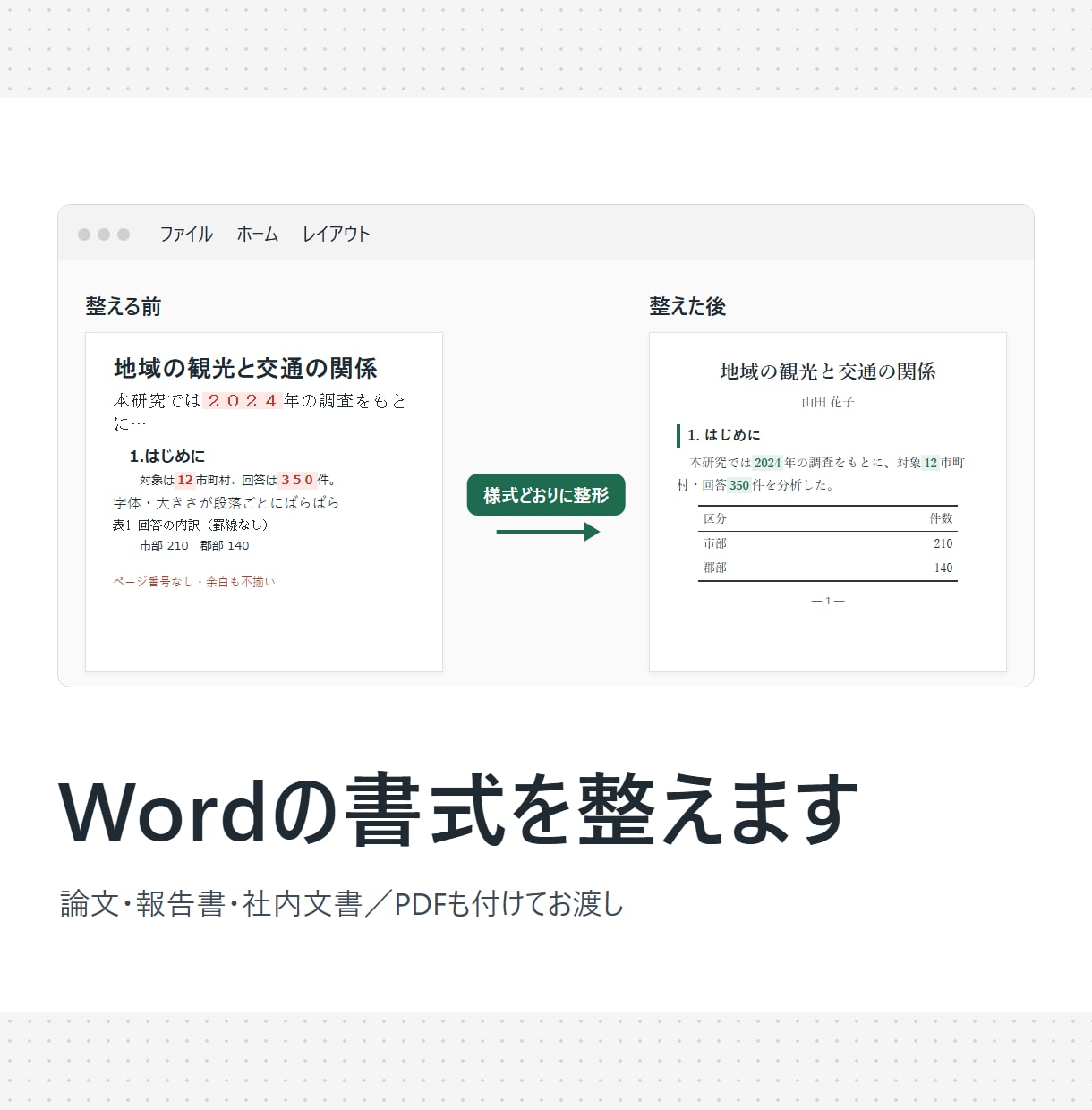Image resolution: width=1092 pixels, height=1110 pixels.
Task: Click the subtitle 論文・報告書・社内文書／PDFも付けてお渡し
Action: 342,903
